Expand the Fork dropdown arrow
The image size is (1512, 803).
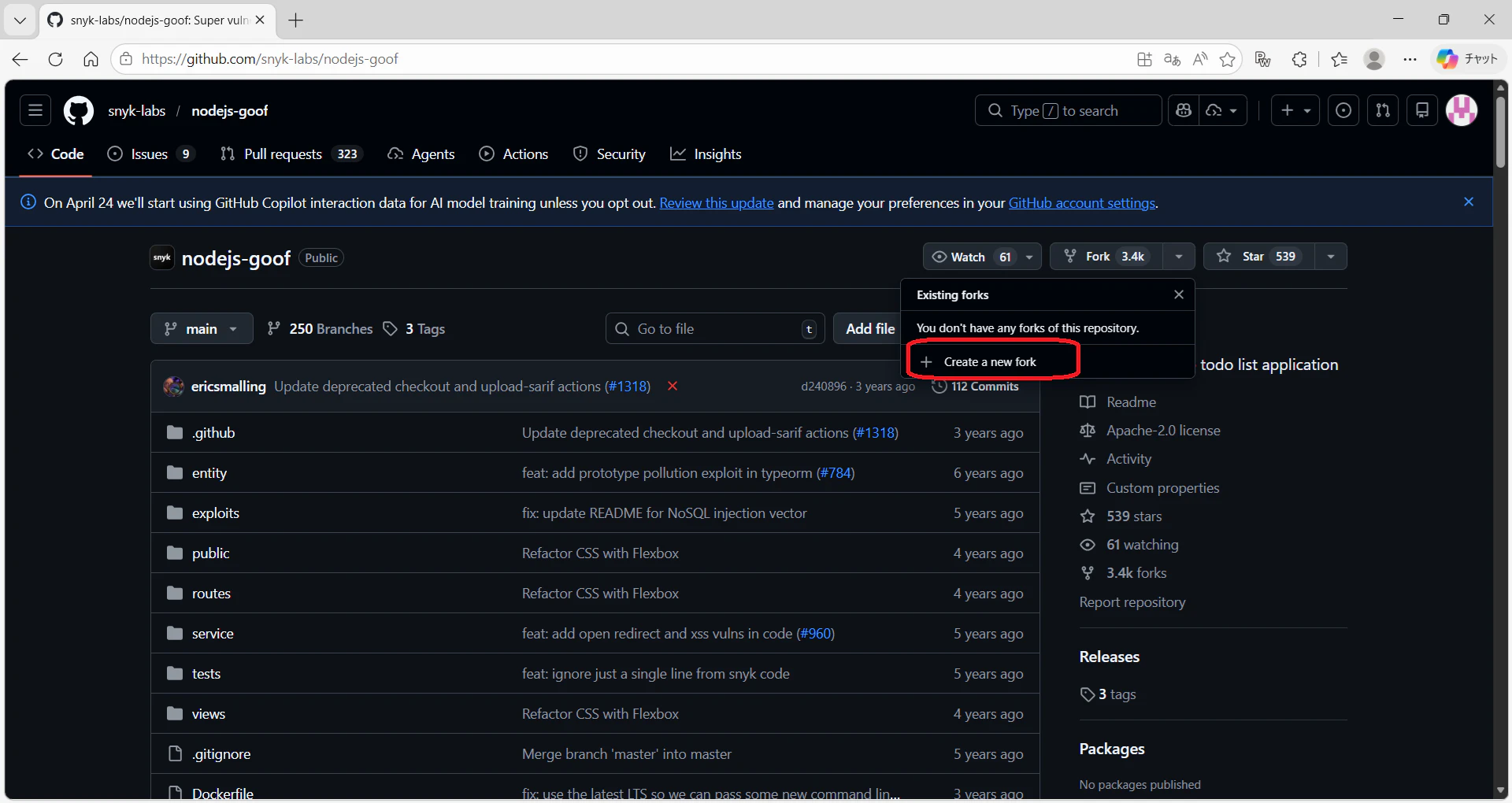click(1178, 257)
